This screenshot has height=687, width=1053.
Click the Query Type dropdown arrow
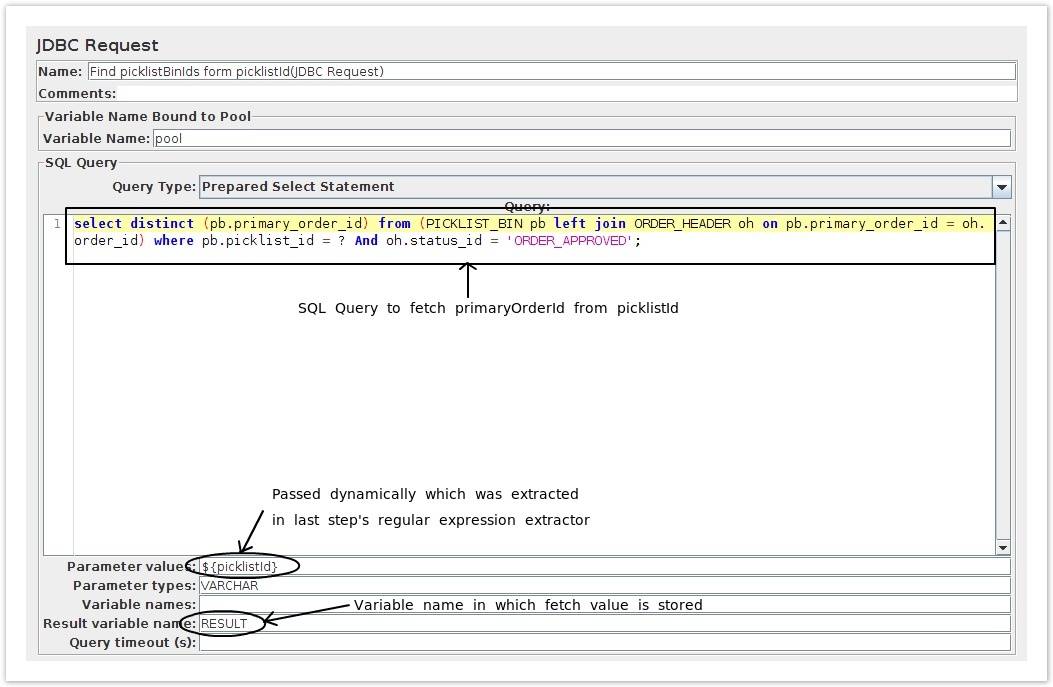point(1001,187)
